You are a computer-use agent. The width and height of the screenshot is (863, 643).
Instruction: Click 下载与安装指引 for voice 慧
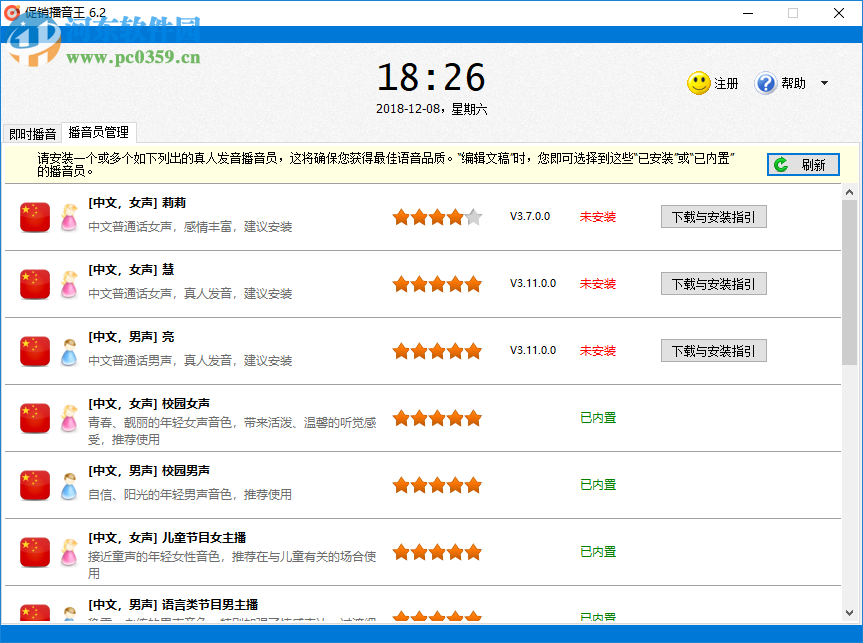[x=713, y=283]
